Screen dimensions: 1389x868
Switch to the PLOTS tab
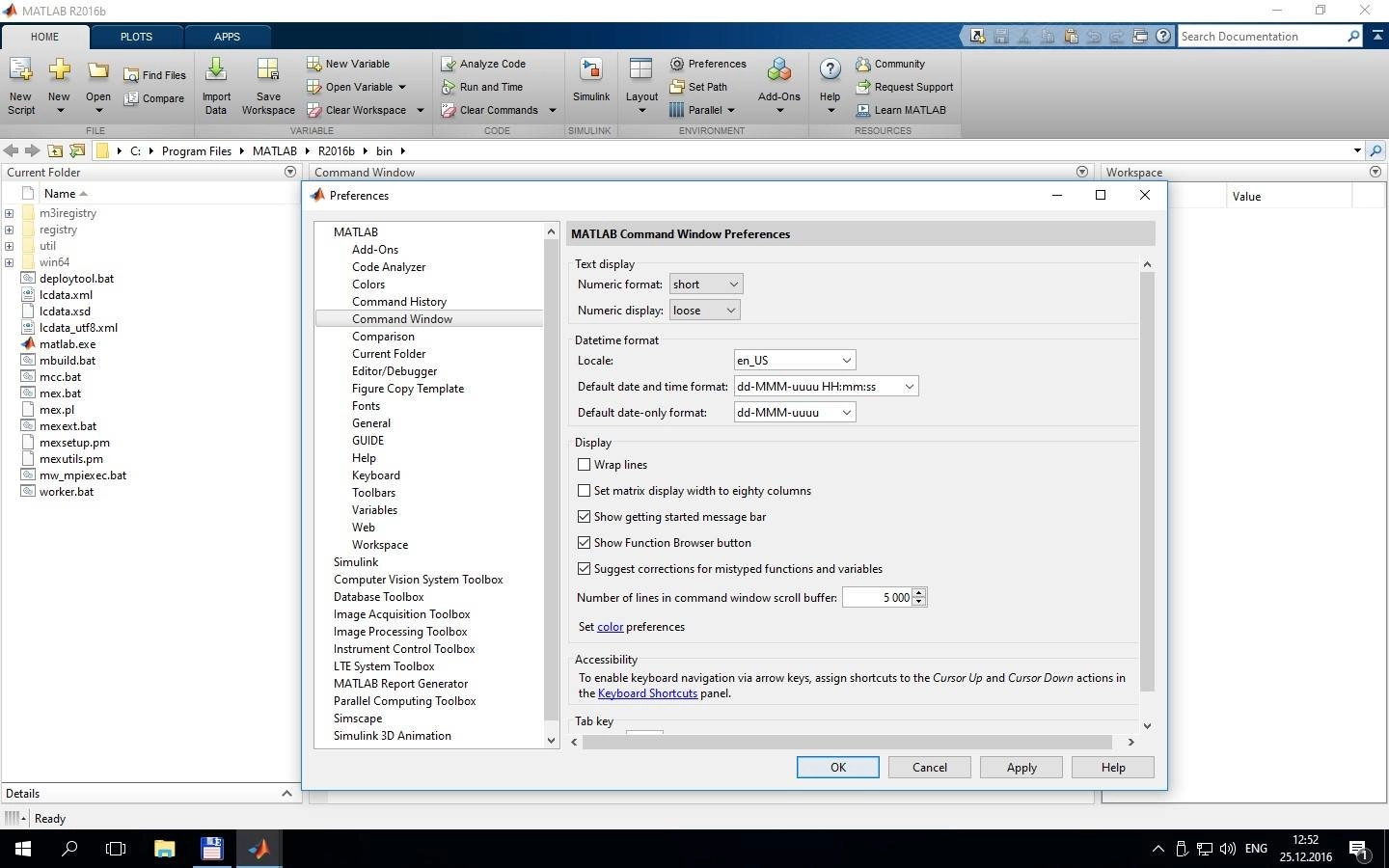tap(136, 37)
